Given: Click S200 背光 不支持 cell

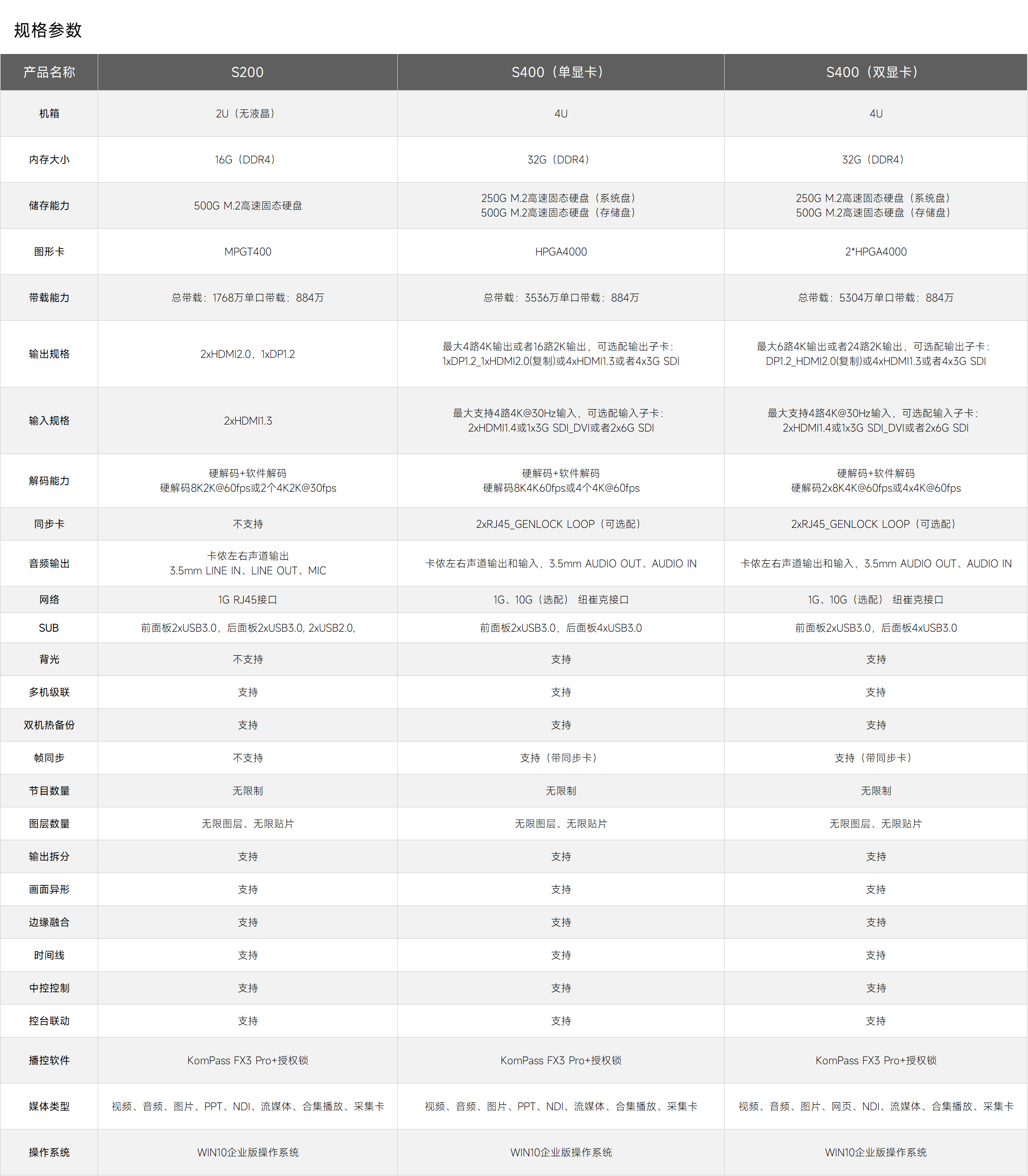Looking at the screenshot, I should click(247, 660).
